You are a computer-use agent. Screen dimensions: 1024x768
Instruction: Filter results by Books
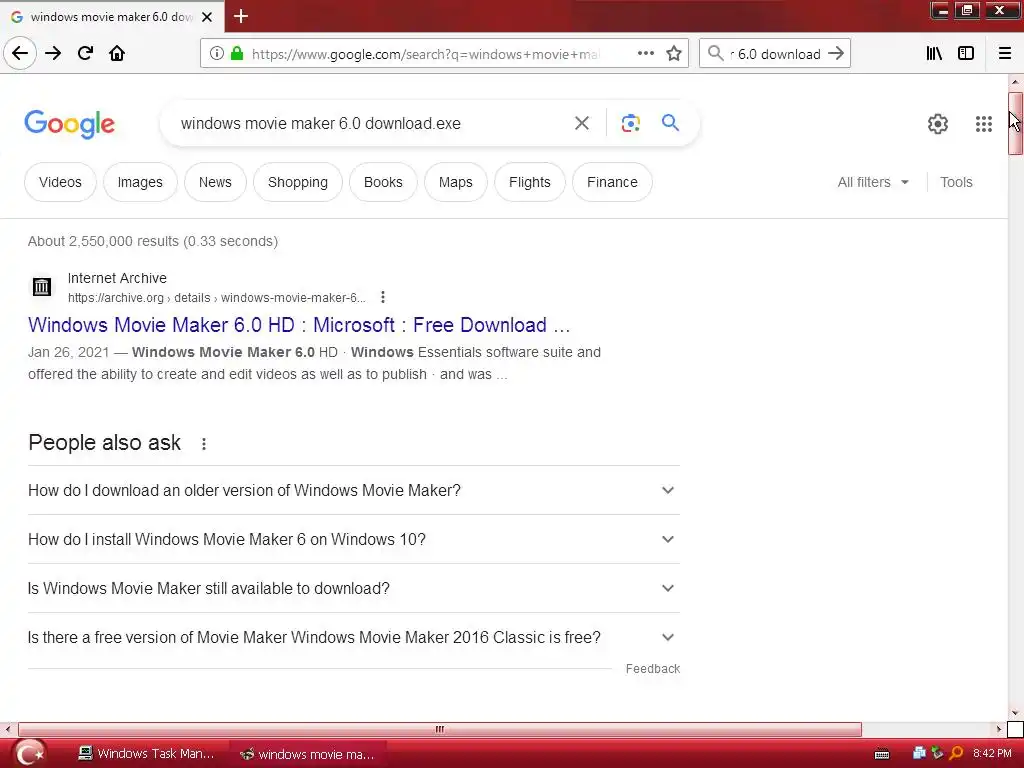click(383, 182)
